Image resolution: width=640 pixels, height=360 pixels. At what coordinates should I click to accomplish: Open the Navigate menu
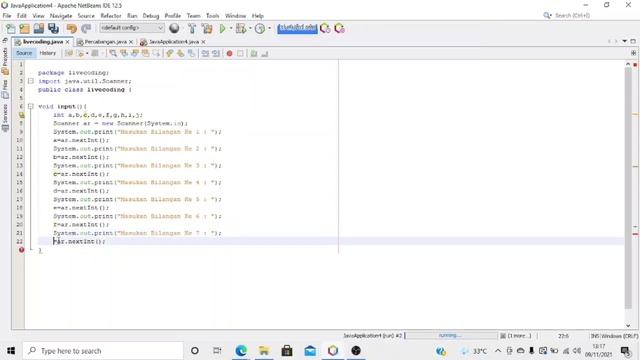point(61,16)
